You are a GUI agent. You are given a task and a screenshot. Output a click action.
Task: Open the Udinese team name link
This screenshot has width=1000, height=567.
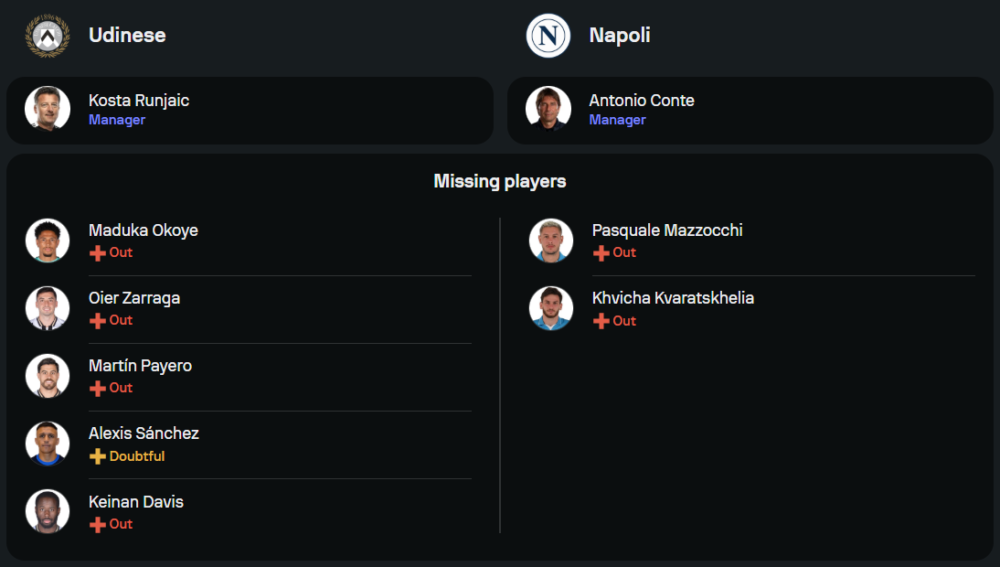click(127, 35)
